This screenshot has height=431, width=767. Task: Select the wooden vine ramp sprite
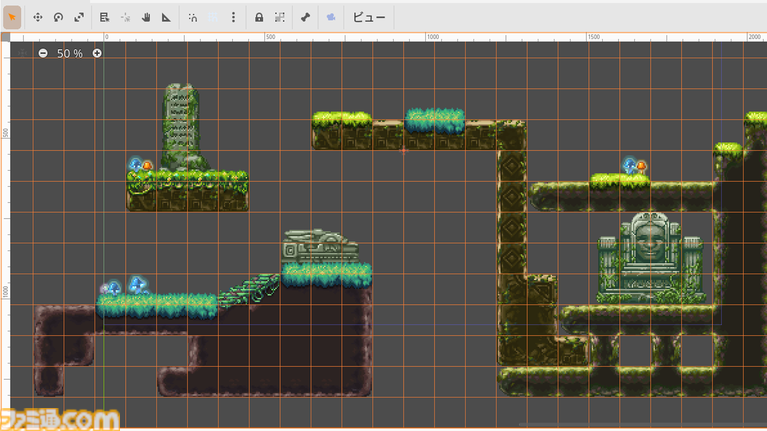tap(249, 290)
